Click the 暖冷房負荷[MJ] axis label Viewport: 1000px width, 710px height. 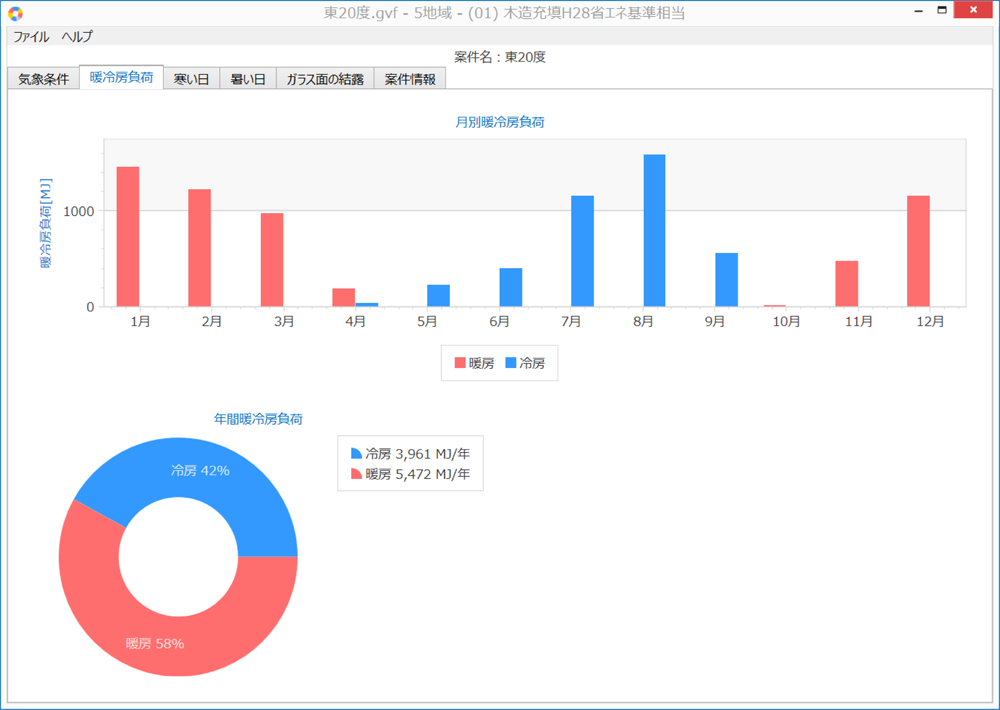(46, 223)
